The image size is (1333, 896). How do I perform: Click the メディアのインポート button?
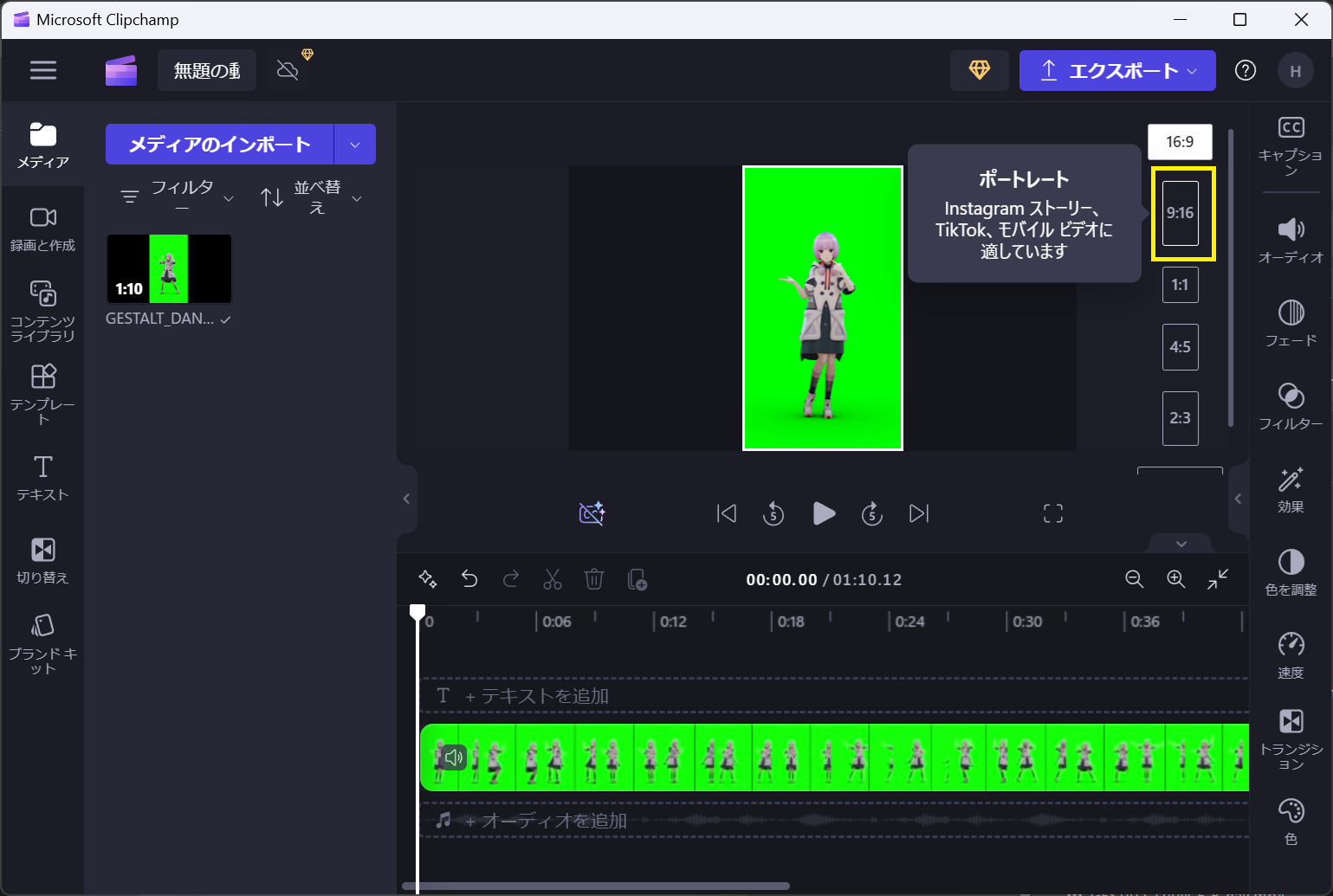tap(221, 144)
